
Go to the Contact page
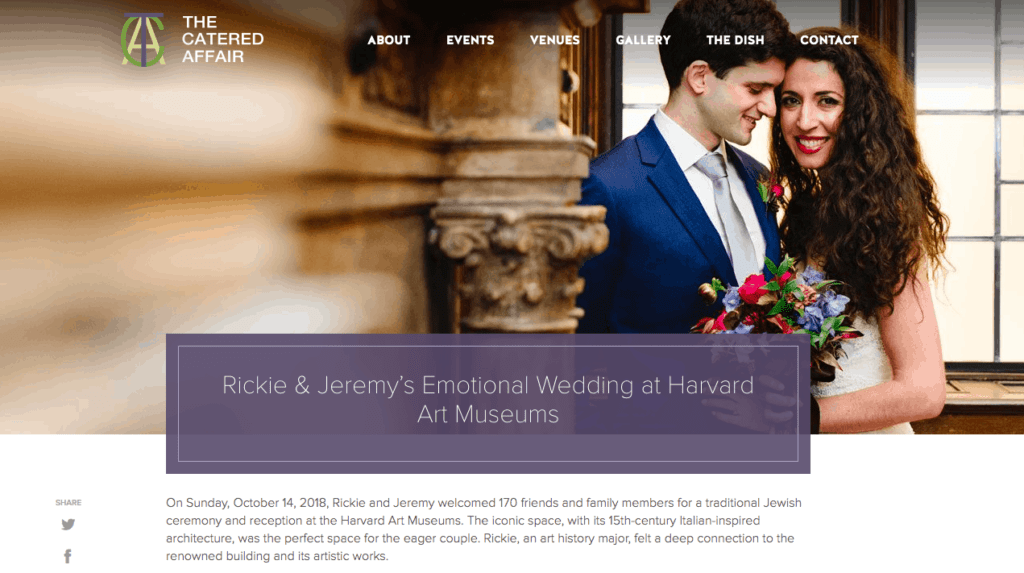coord(829,40)
